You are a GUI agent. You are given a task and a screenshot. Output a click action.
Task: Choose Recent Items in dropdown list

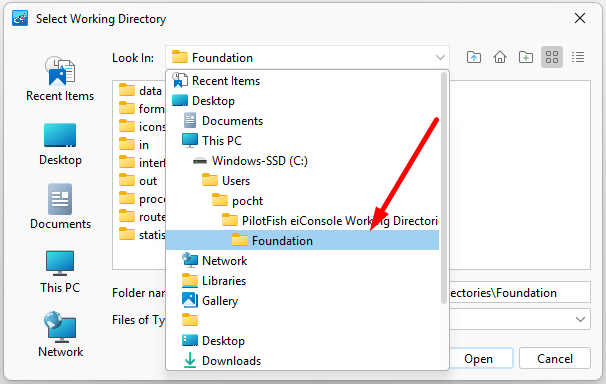[303, 81]
